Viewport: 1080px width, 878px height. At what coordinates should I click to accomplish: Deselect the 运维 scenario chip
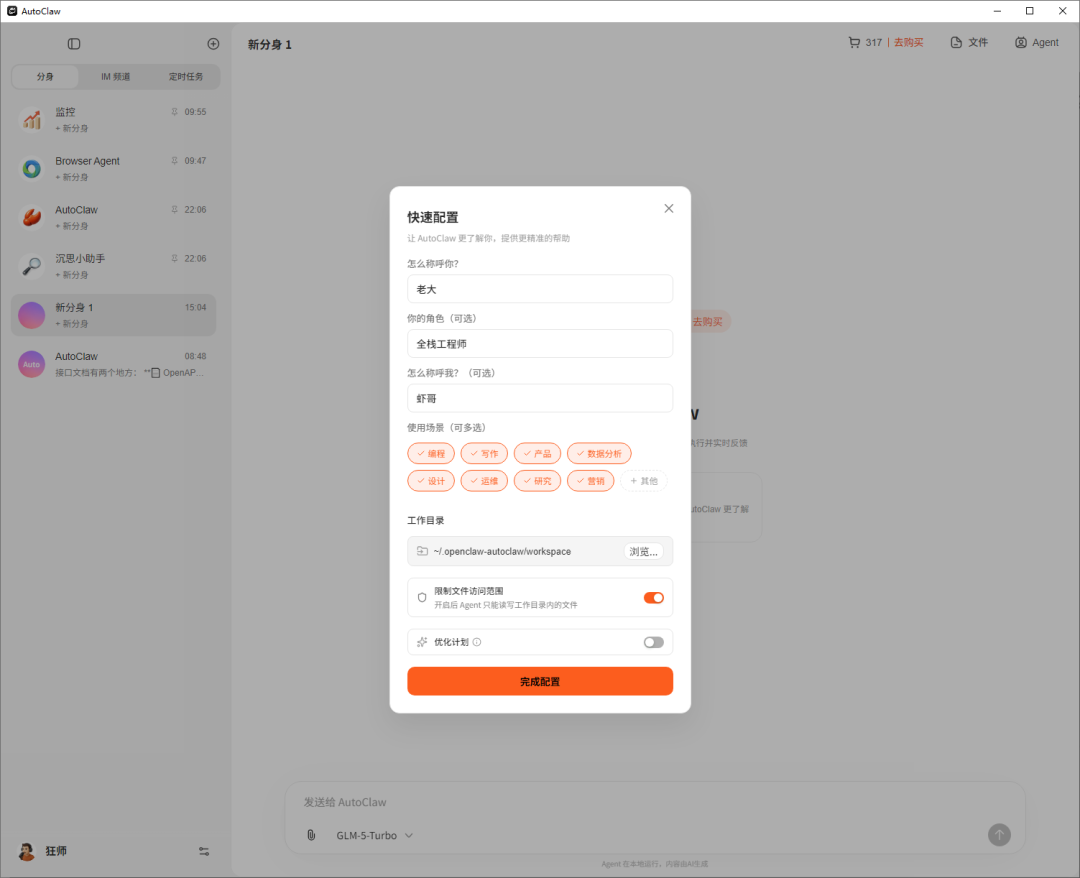pos(484,481)
